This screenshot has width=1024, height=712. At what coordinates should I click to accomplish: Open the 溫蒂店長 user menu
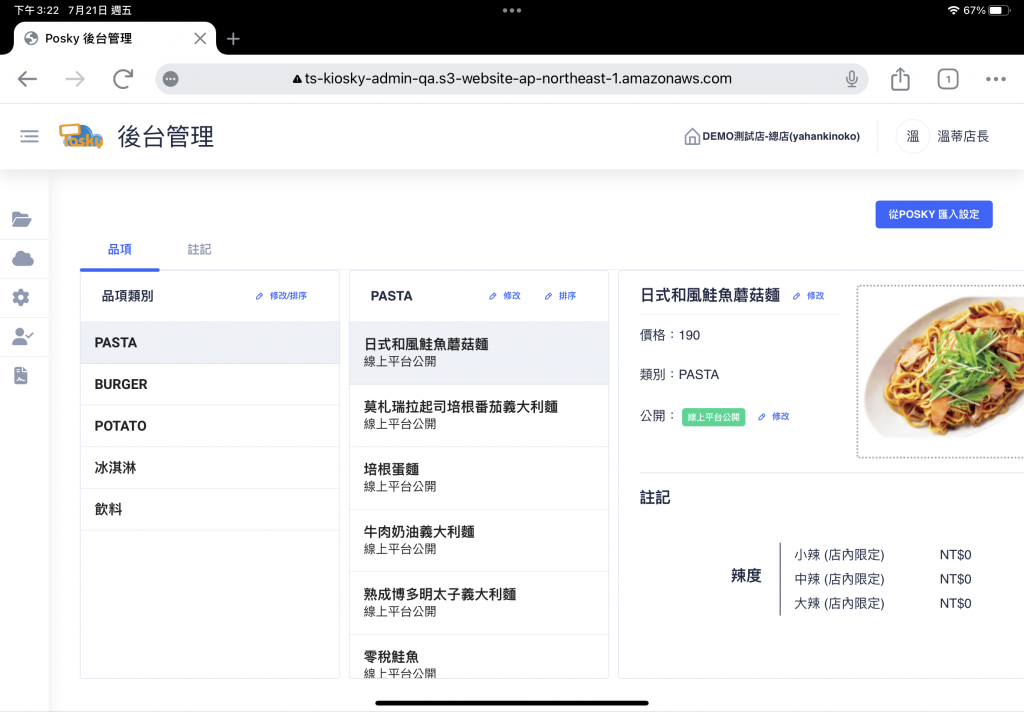coord(963,137)
